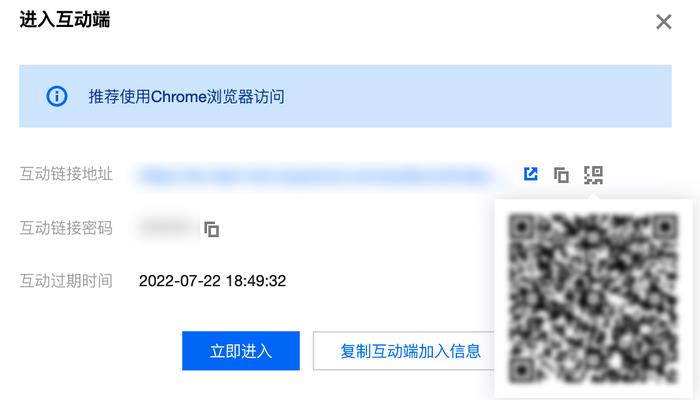Click the 互动链接密码 label
This screenshot has width=700, height=400.
pos(66,228)
